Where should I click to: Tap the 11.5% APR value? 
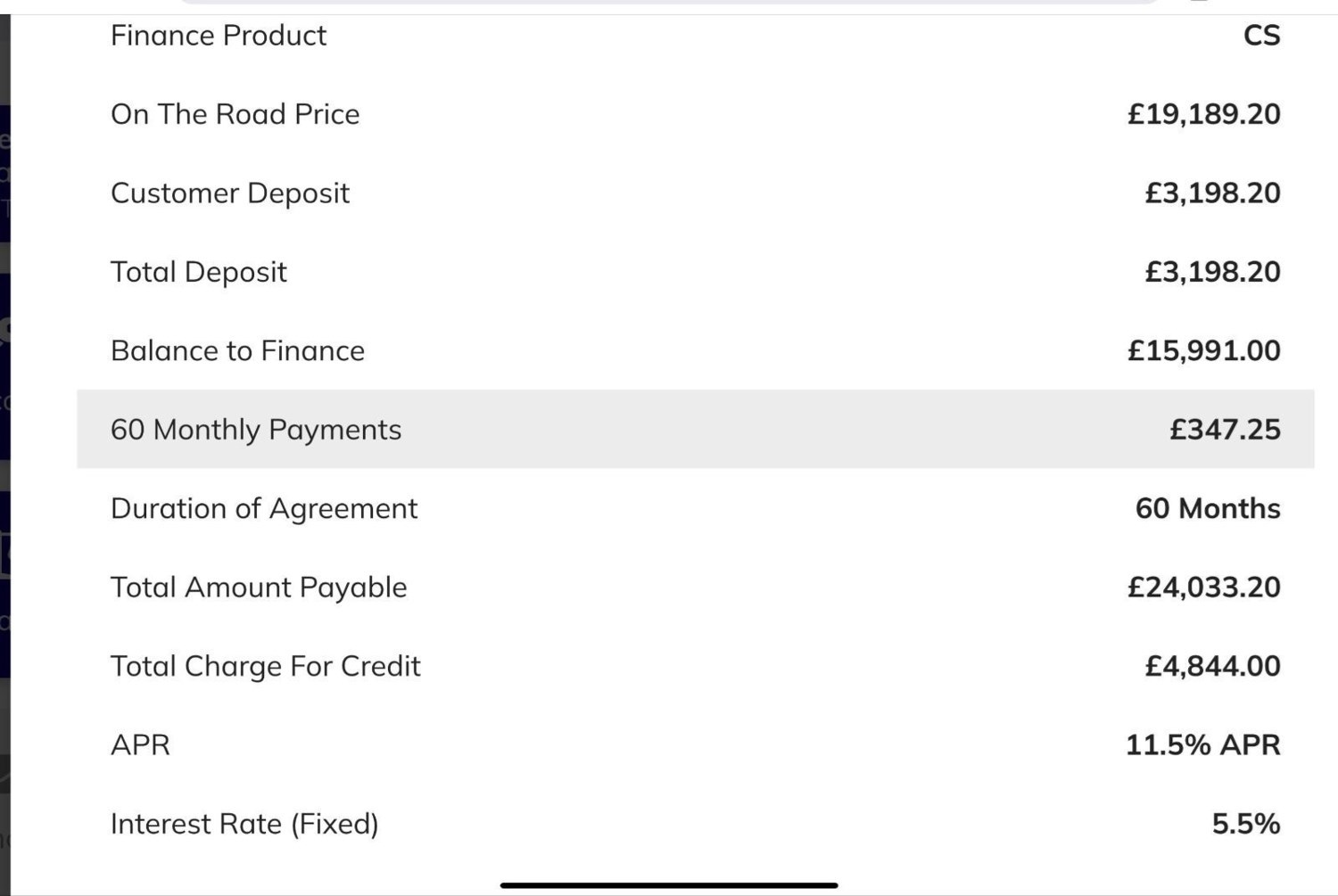[1202, 745]
